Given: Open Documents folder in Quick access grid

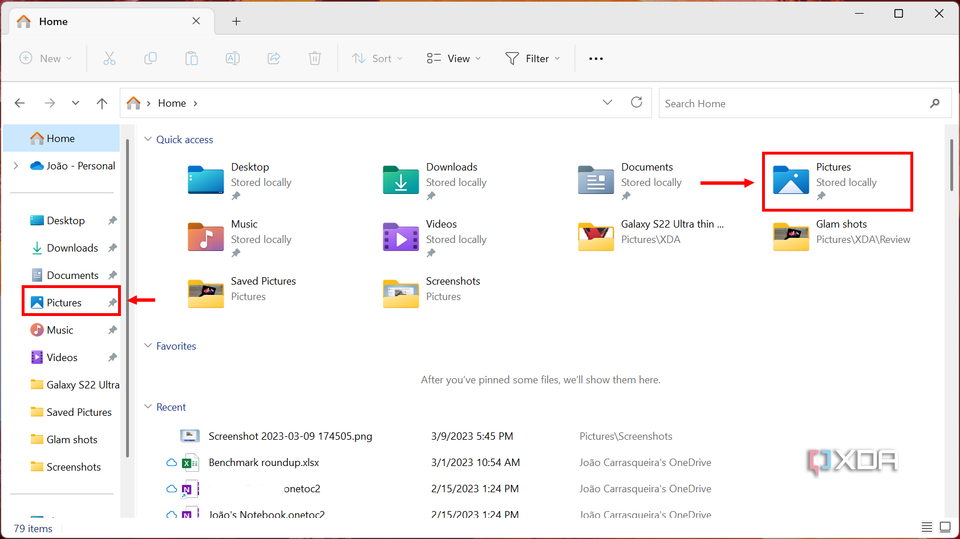Looking at the screenshot, I should click(630, 181).
